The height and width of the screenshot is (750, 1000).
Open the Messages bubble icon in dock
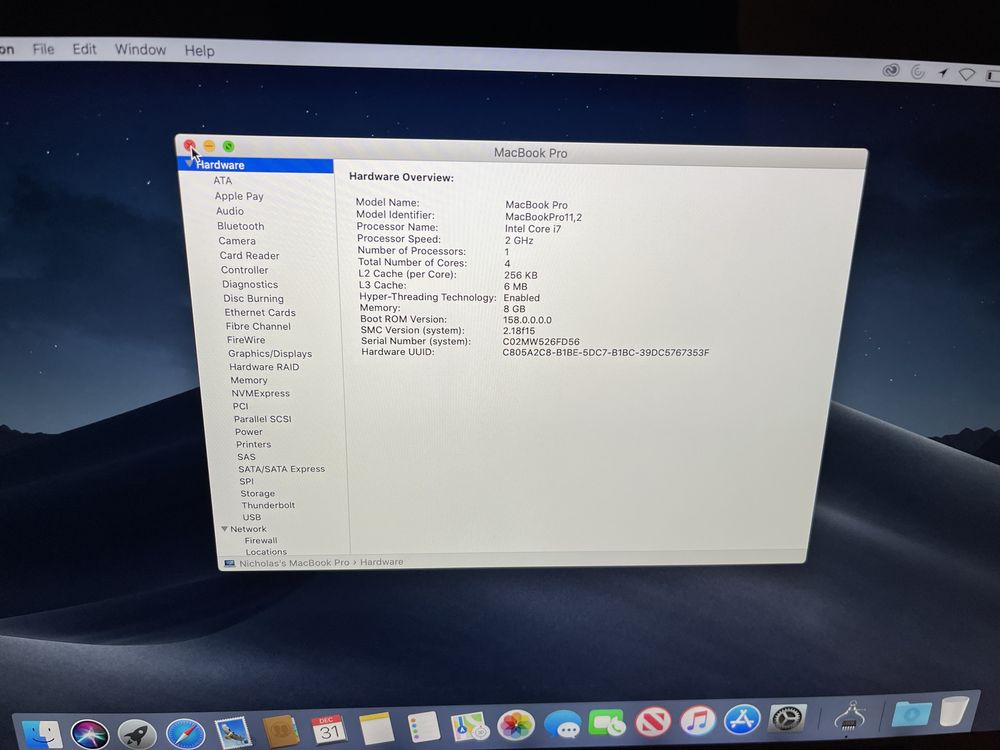click(x=562, y=725)
